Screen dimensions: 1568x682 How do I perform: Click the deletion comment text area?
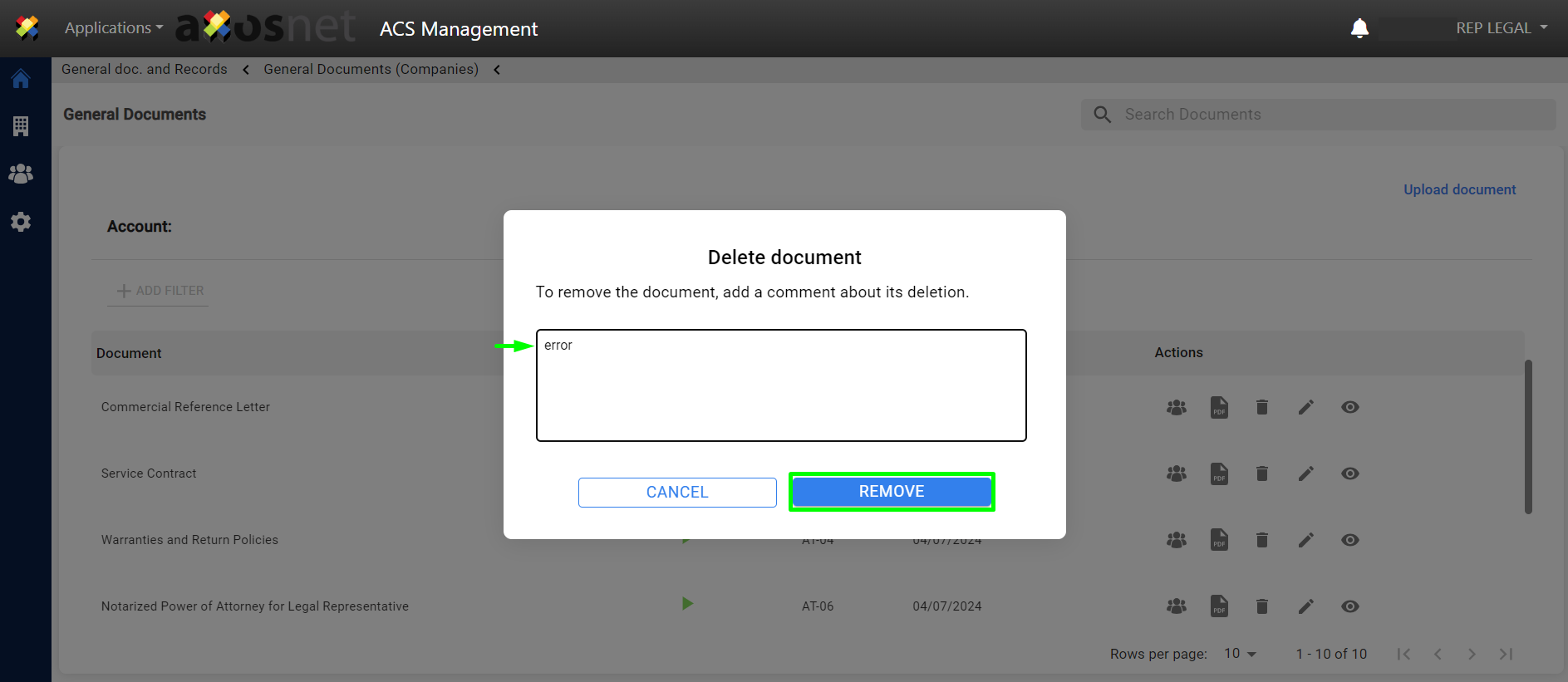point(781,385)
